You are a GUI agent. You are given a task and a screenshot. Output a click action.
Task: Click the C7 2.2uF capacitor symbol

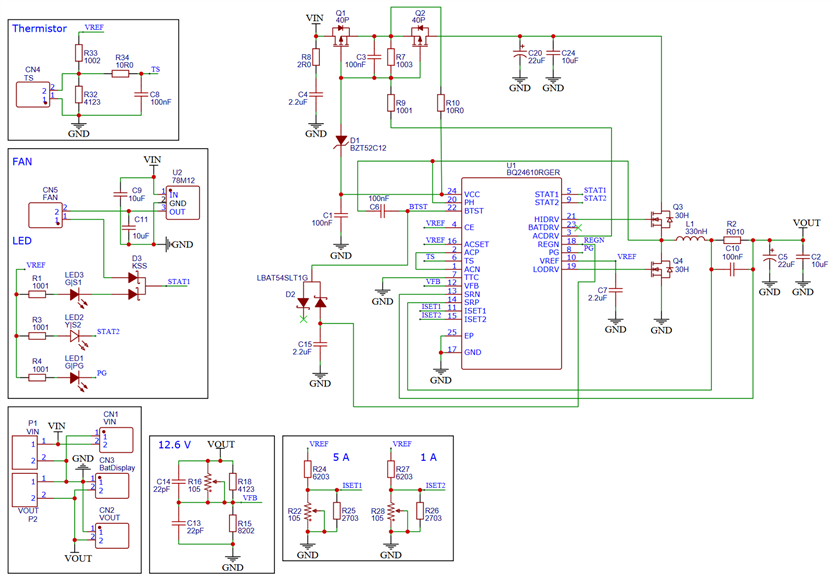[x=616, y=290]
